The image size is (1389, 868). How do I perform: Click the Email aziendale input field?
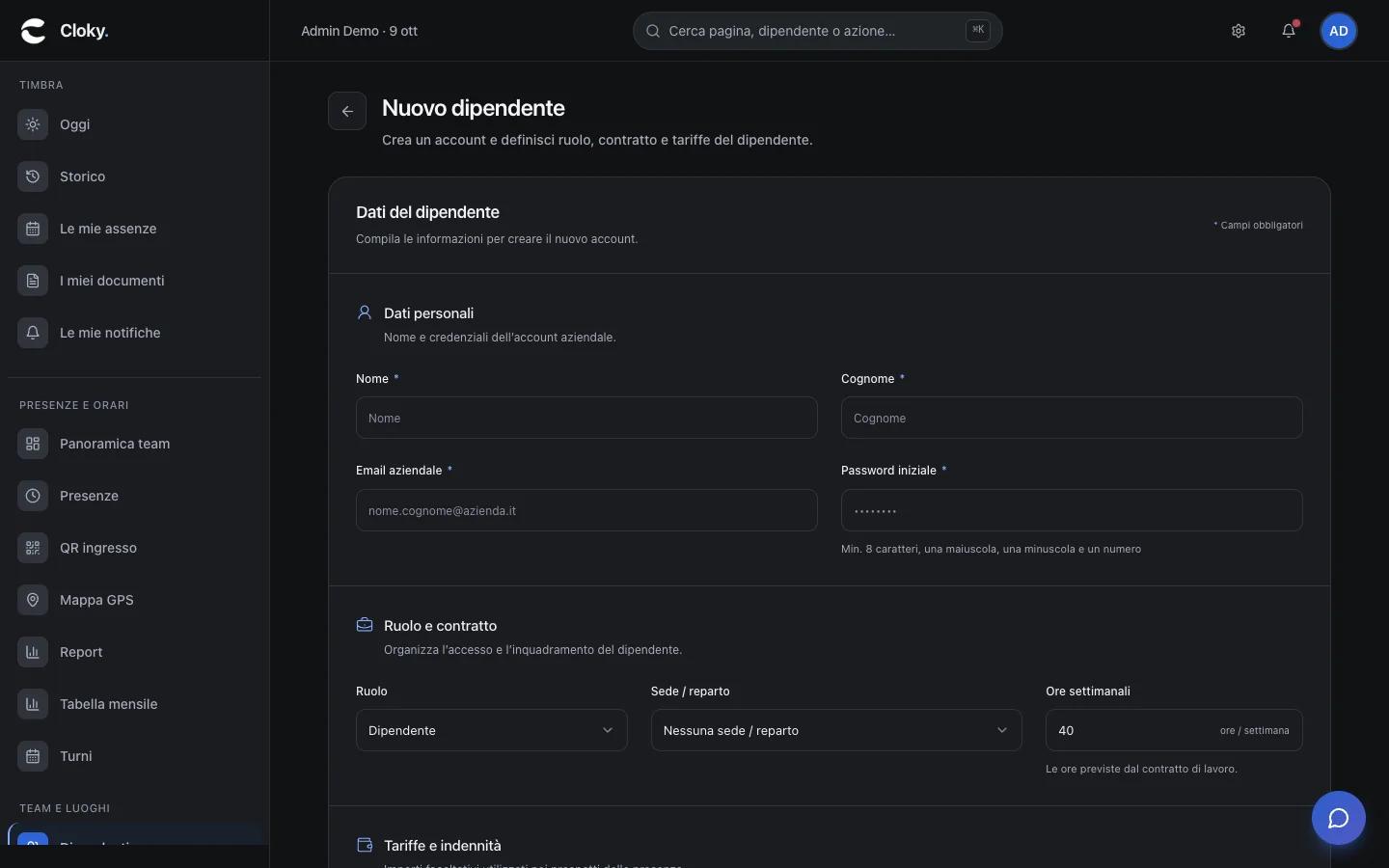click(x=586, y=510)
